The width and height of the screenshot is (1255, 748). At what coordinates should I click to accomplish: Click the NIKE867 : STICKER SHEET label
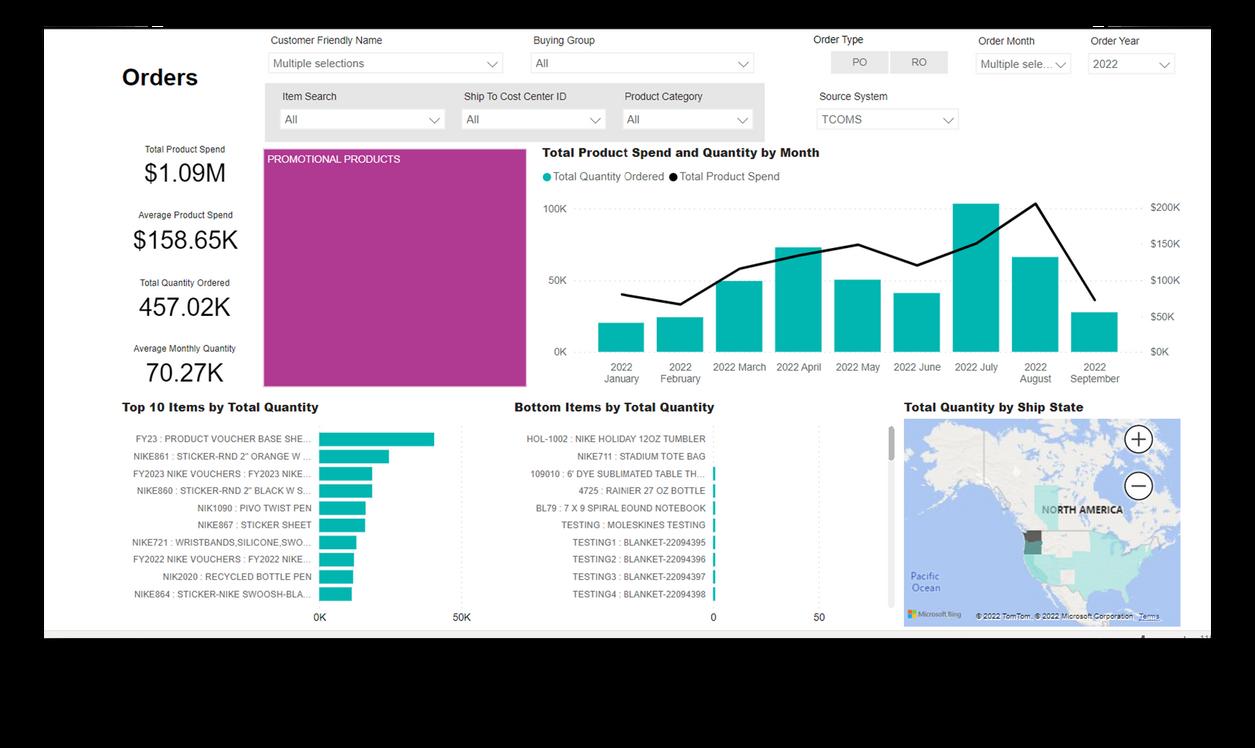click(x=254, y=525)
